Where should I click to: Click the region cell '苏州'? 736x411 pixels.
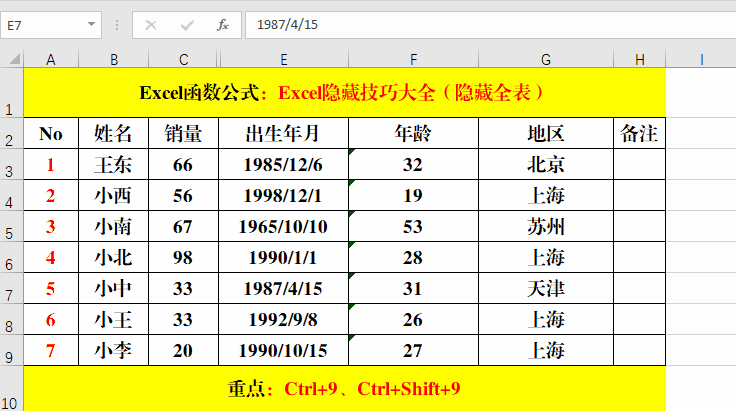coord(545,226)
